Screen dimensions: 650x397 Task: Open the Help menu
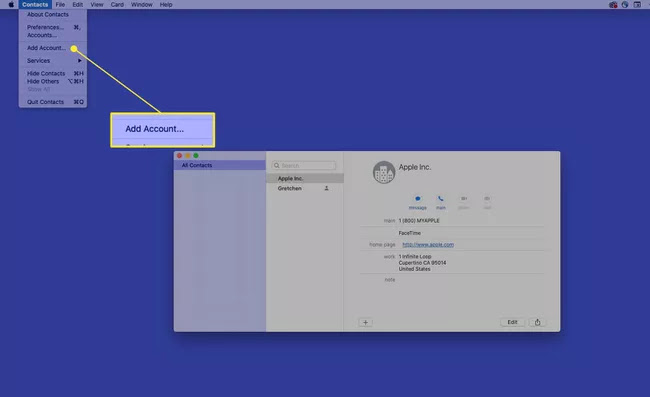coord(166,5)
